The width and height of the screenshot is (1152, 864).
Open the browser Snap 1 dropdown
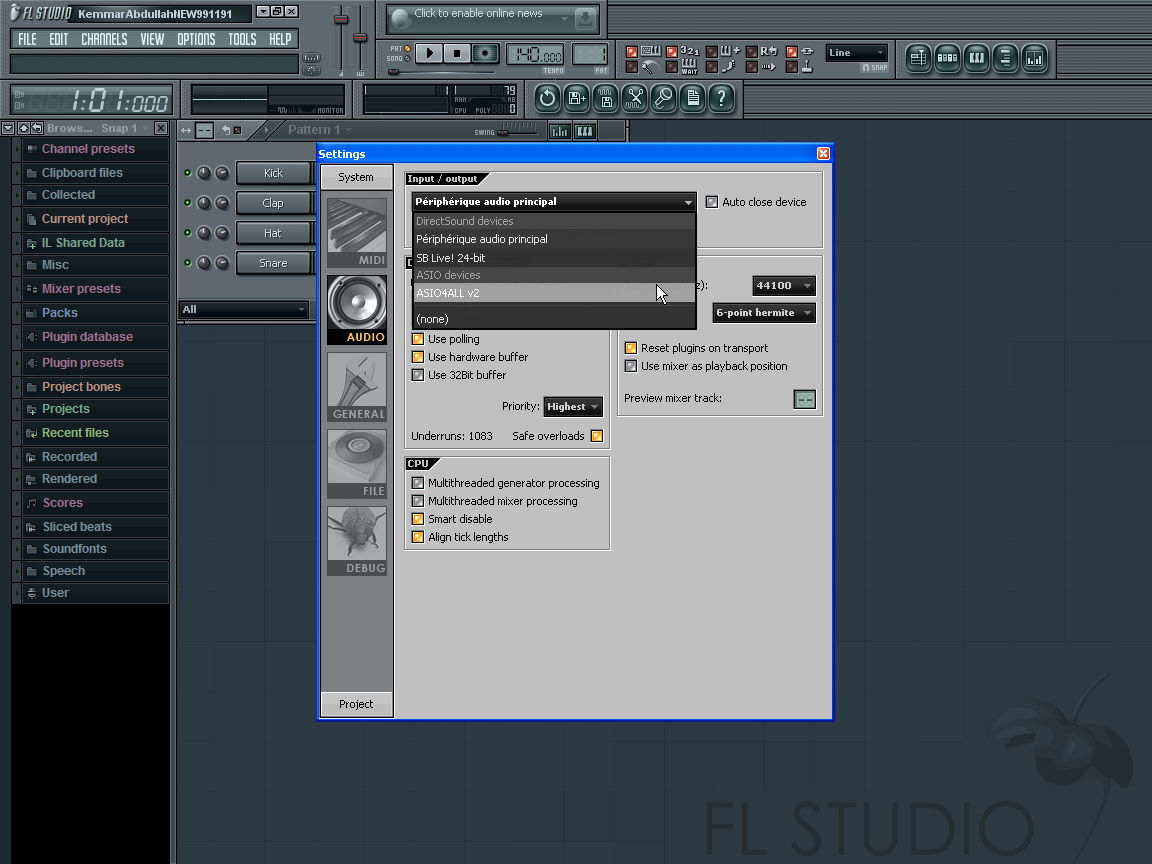(x=125, y=128)
